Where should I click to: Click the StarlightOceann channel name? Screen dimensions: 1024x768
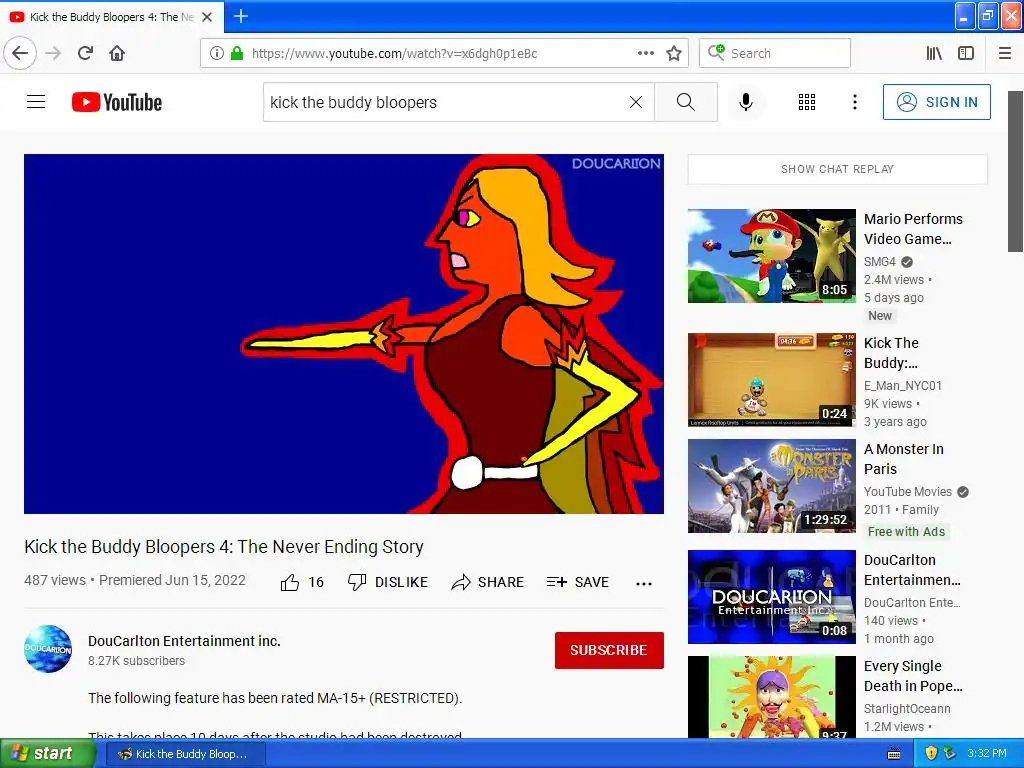click(907, 709)
